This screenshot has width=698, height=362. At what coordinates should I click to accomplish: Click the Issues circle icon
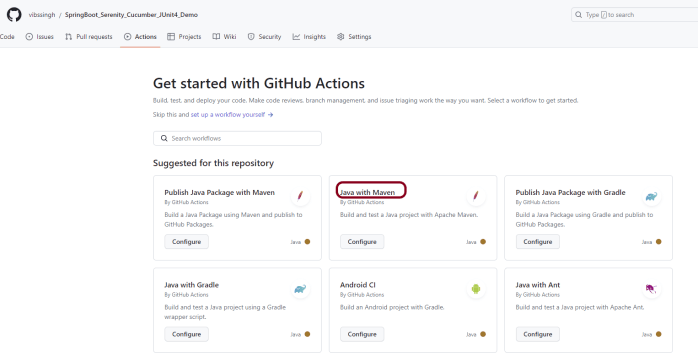tap(29, 37)
